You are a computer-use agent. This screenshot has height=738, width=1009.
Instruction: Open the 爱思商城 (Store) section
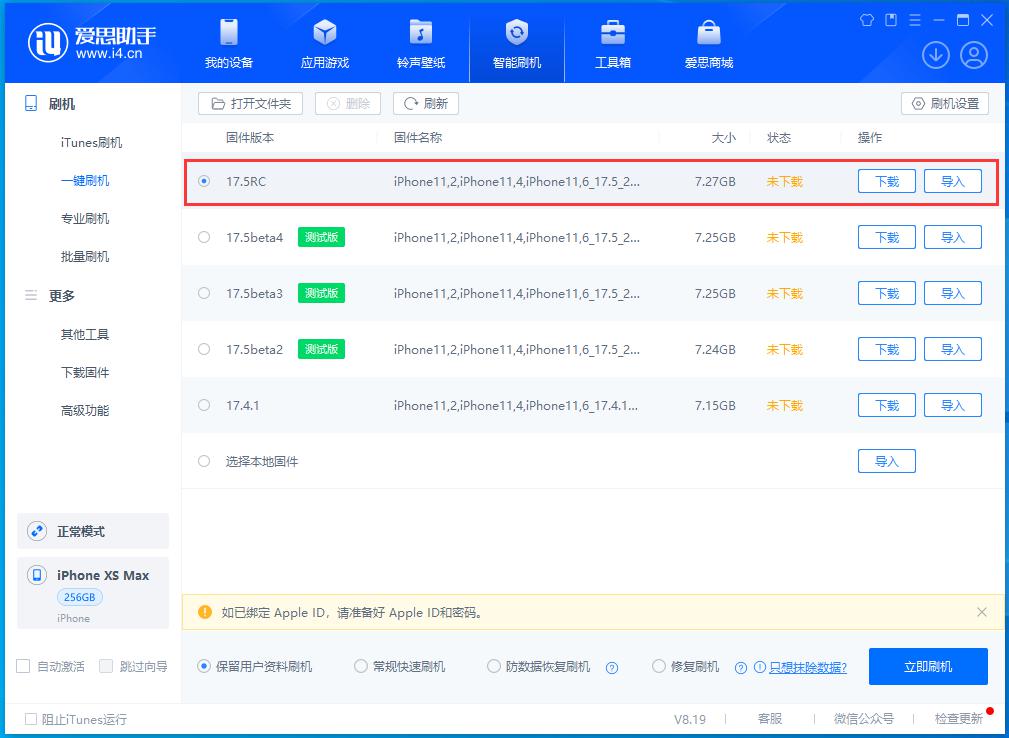click(x=708, y=43)
